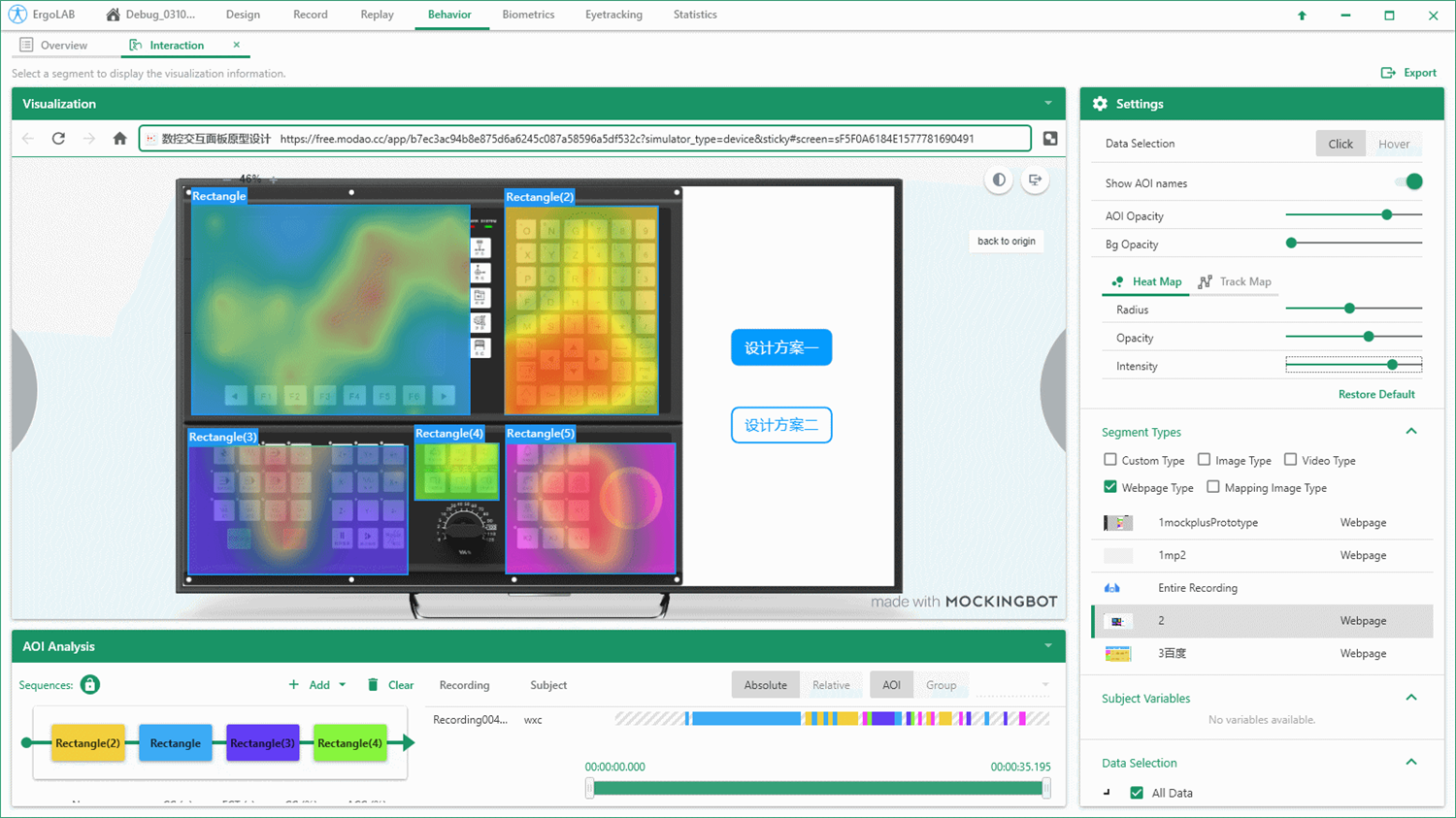Click Restore Default link

coord(1375,394)
